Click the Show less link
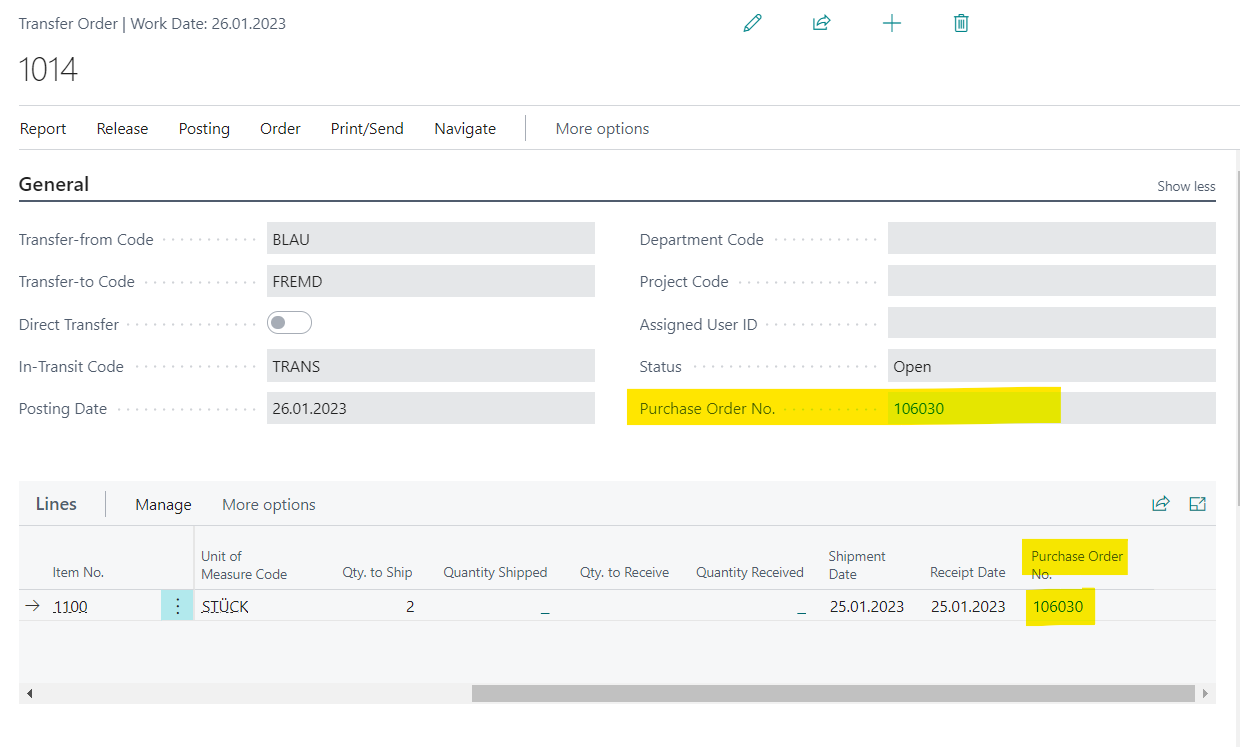The image size is (1240, 747). tap(1186, 186)
